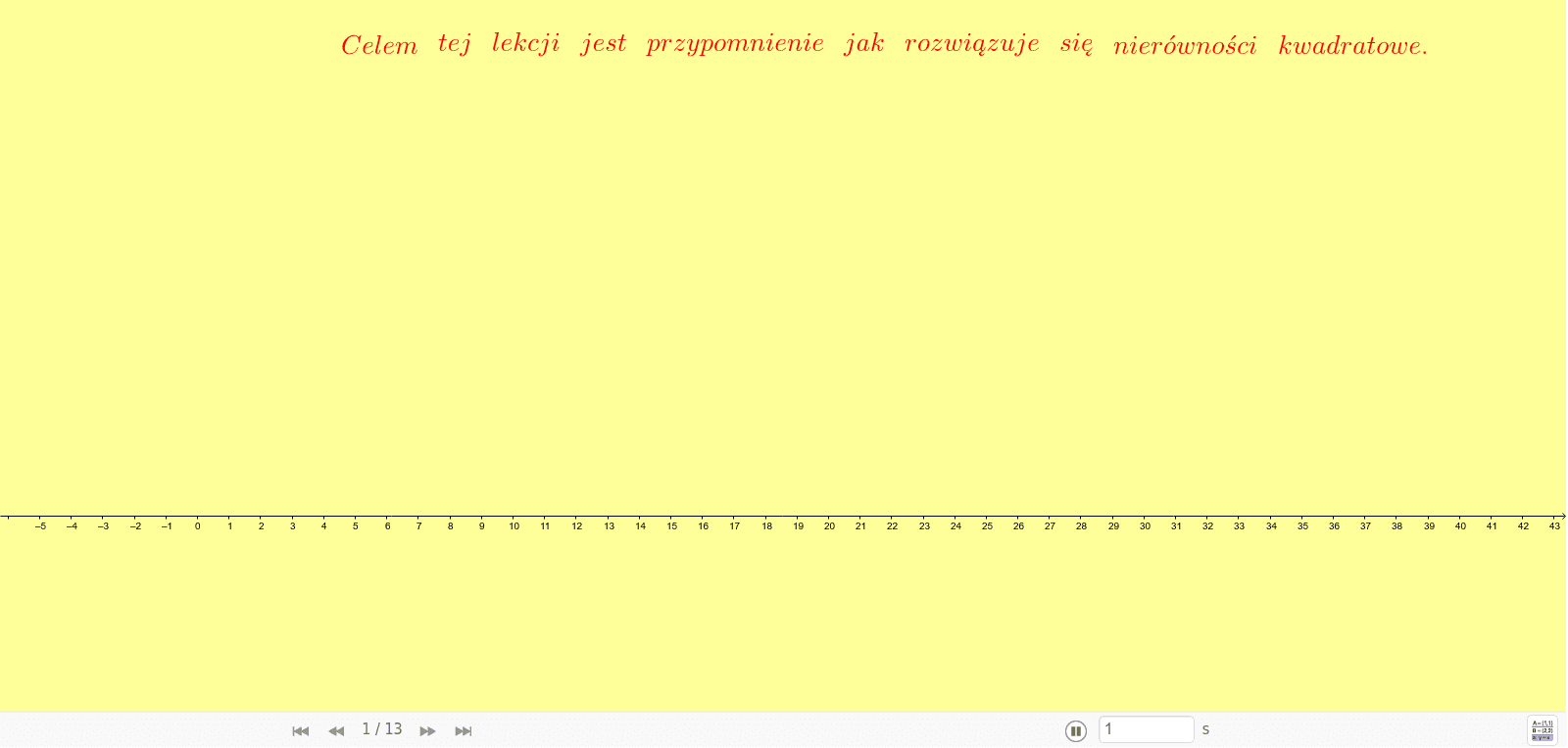This screenshot has width=1568, height=748.
Task: Click the word 'przypomnienie' in heading
Action: [735, 45]
